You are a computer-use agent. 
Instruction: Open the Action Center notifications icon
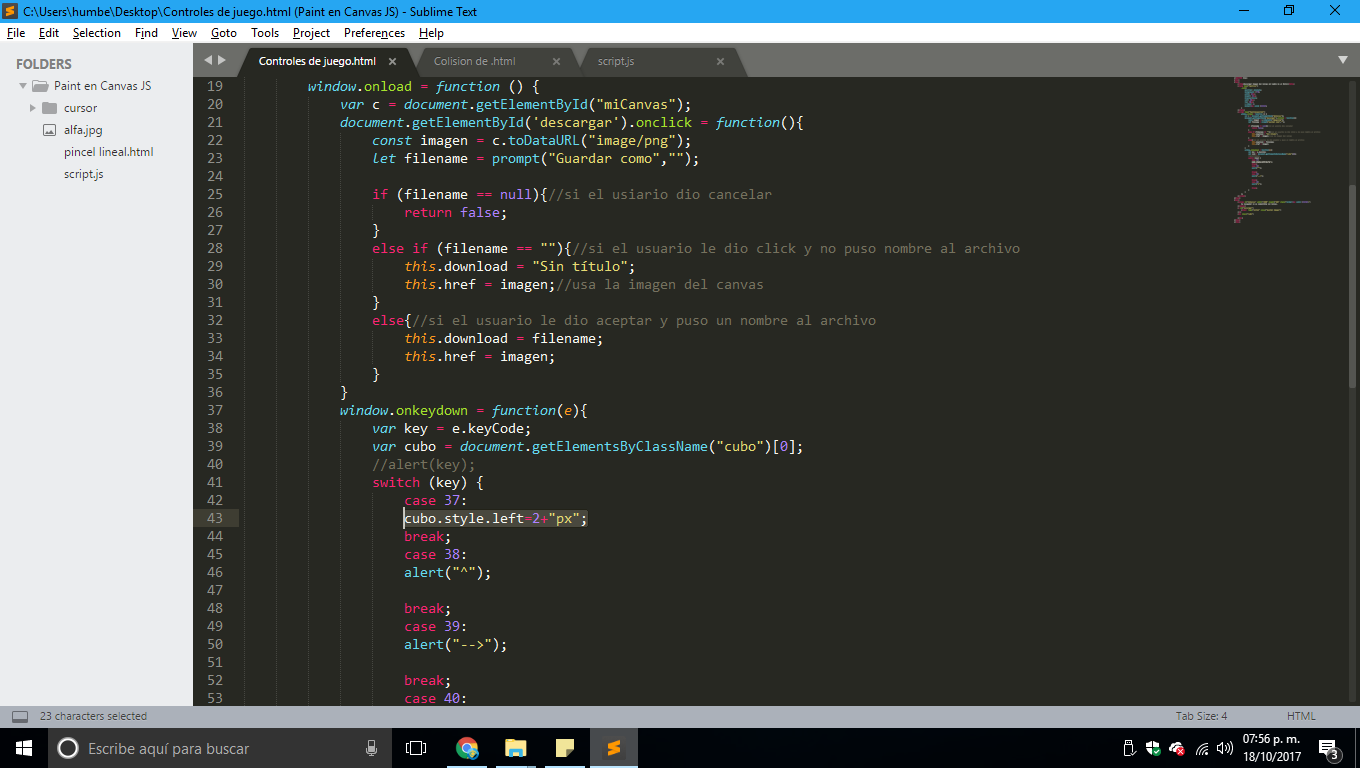(x=1329, y=748)
